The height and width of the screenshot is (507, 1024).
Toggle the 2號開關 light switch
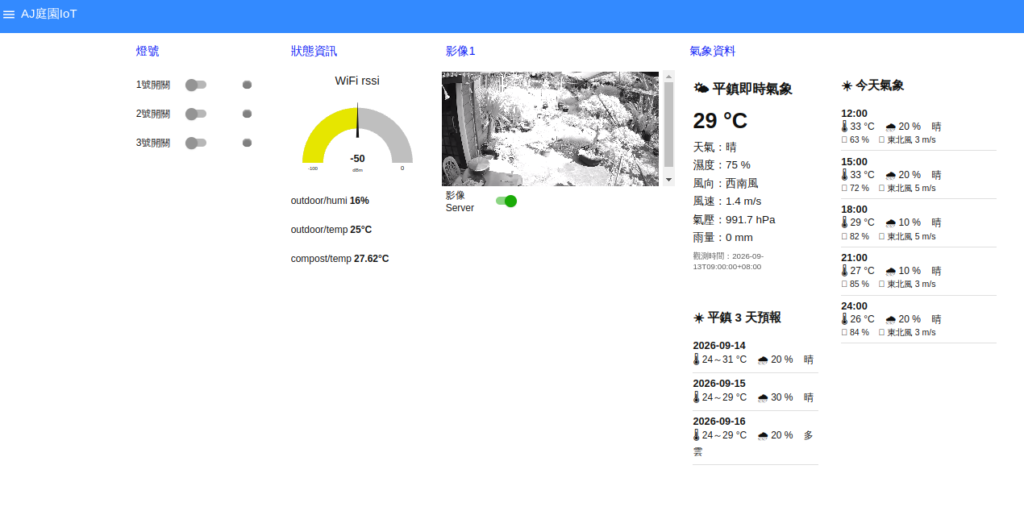coord(196,114)
